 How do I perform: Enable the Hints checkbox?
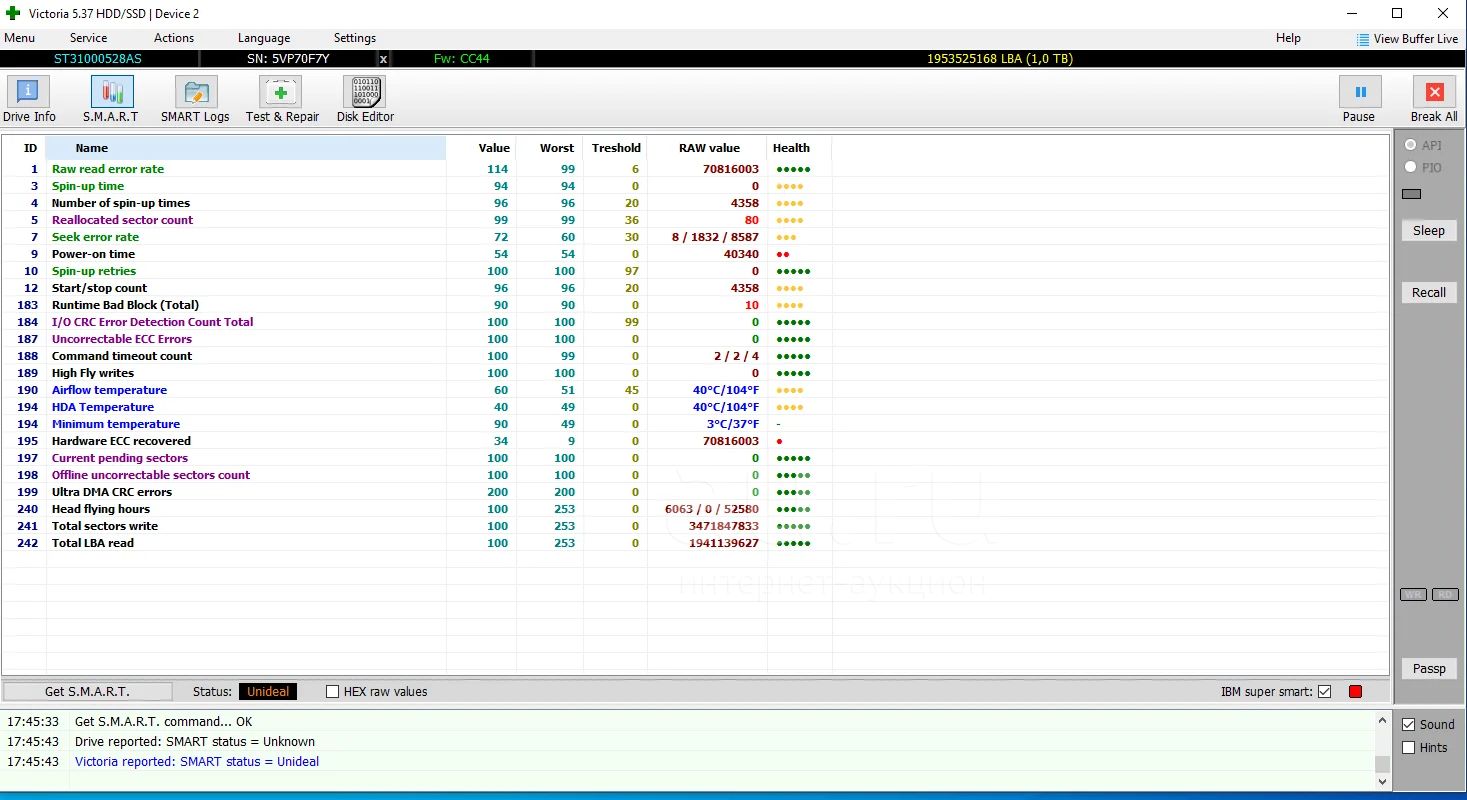click(x=1408, y=747)
